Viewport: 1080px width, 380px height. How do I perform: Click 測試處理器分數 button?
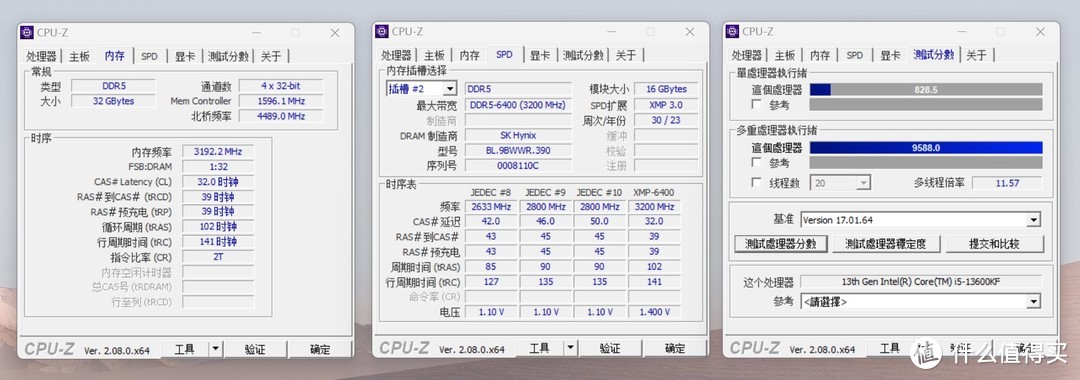pos(780,244)
